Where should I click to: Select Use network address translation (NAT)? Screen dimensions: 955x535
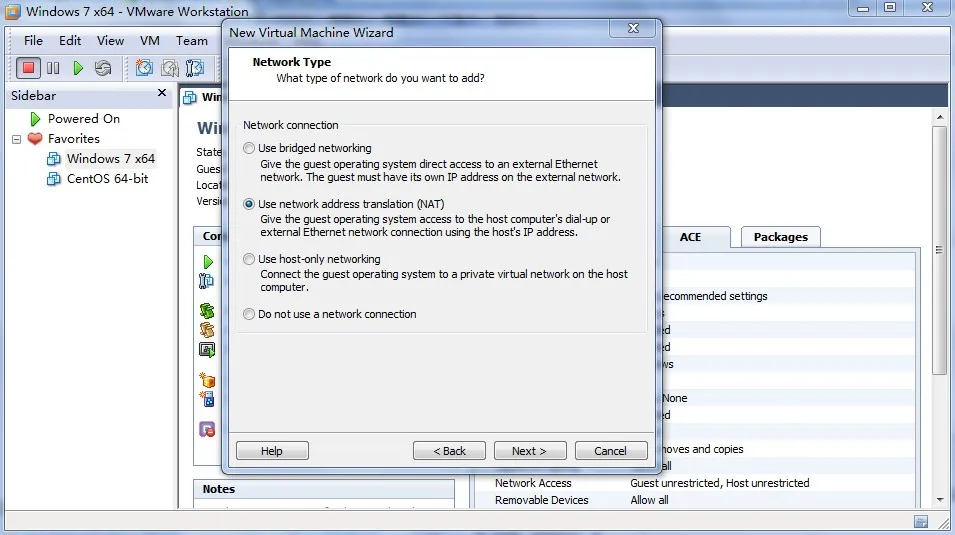pyautogui.click(x=248, y=204)
